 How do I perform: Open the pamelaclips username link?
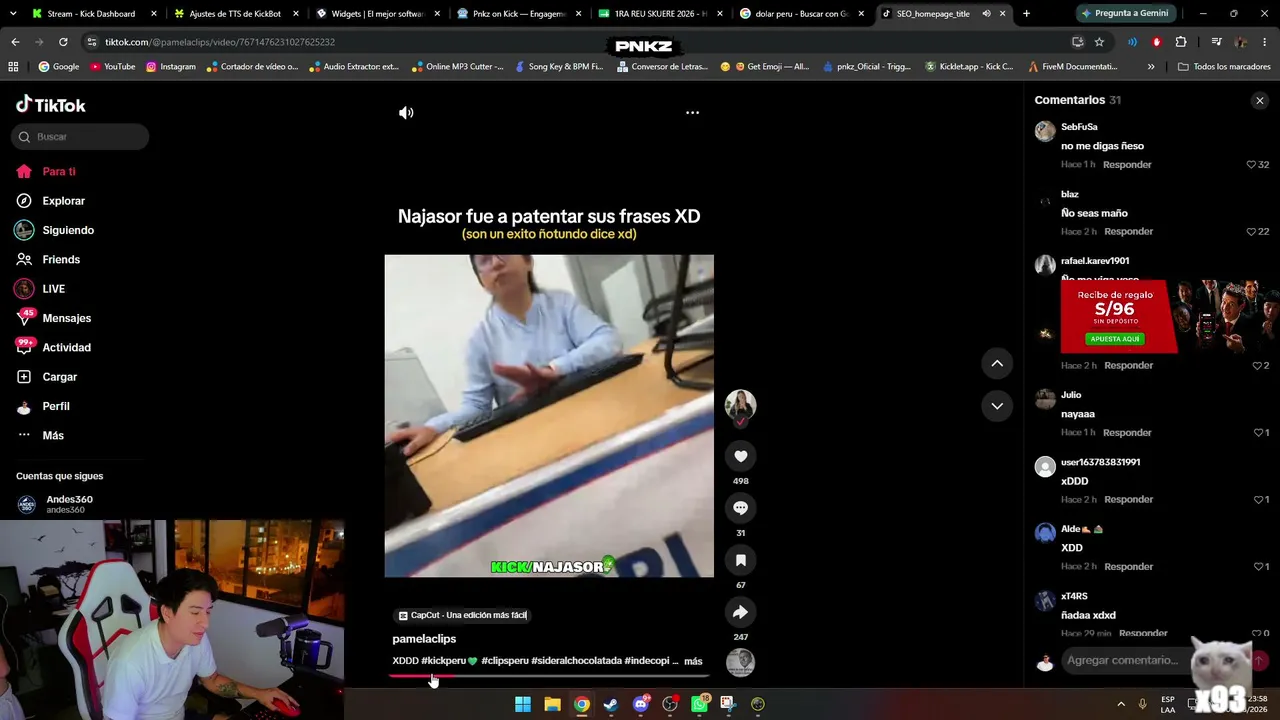click(x=424, y=639)
